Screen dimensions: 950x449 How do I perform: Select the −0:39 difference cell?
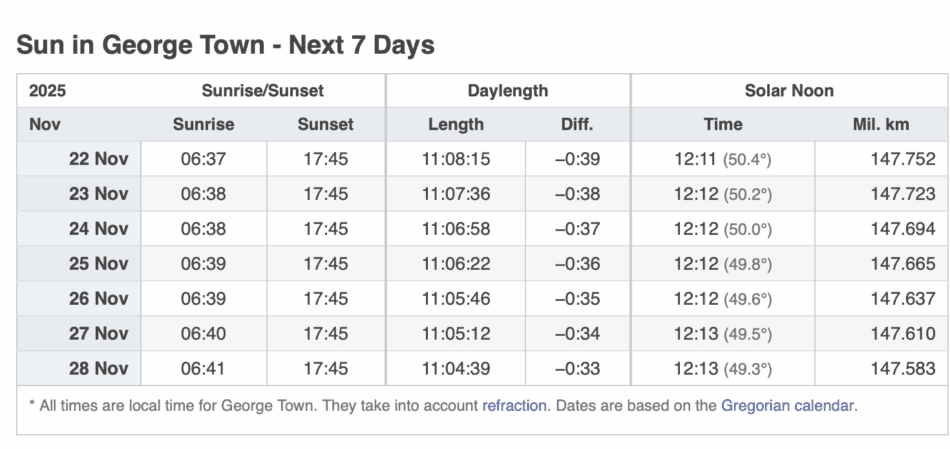point(577,159)
